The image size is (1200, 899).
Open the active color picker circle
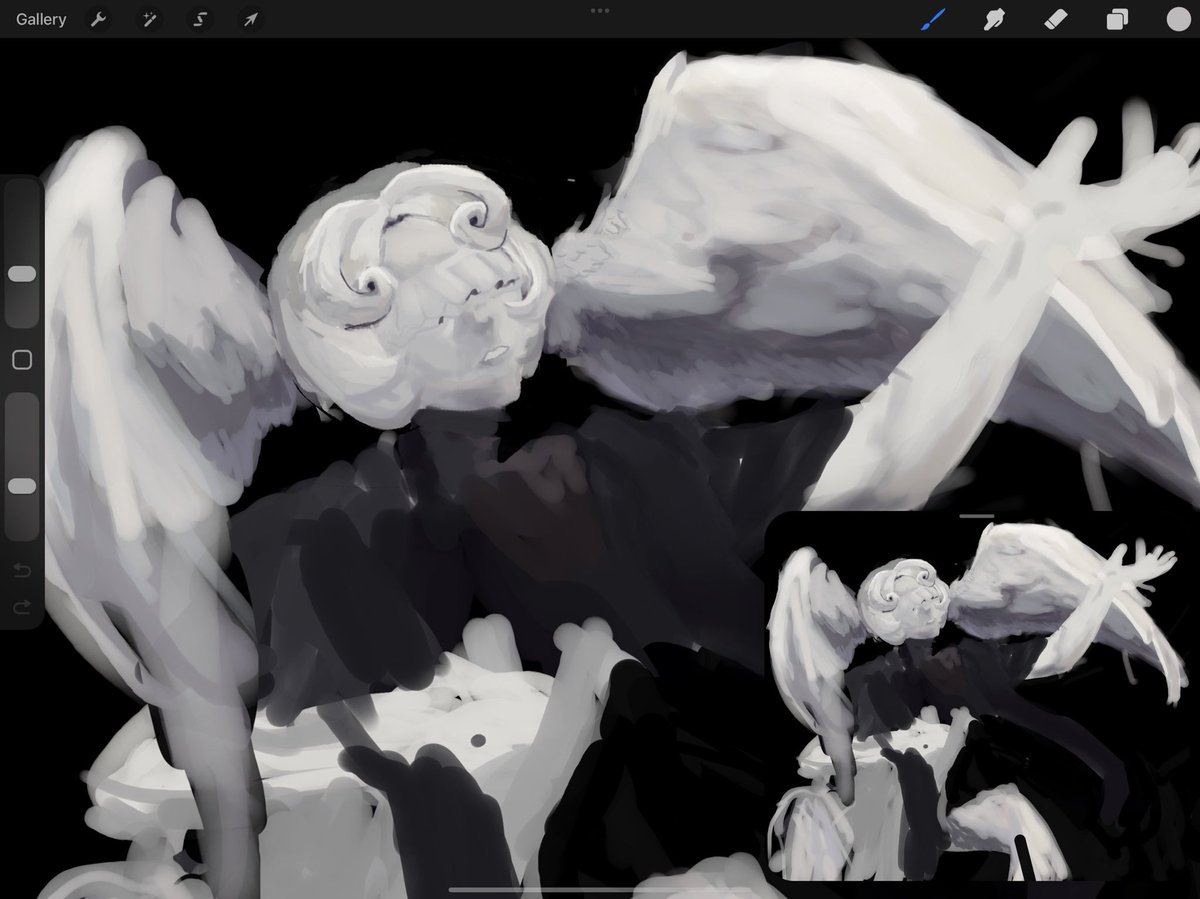[x=1178, y=19]
